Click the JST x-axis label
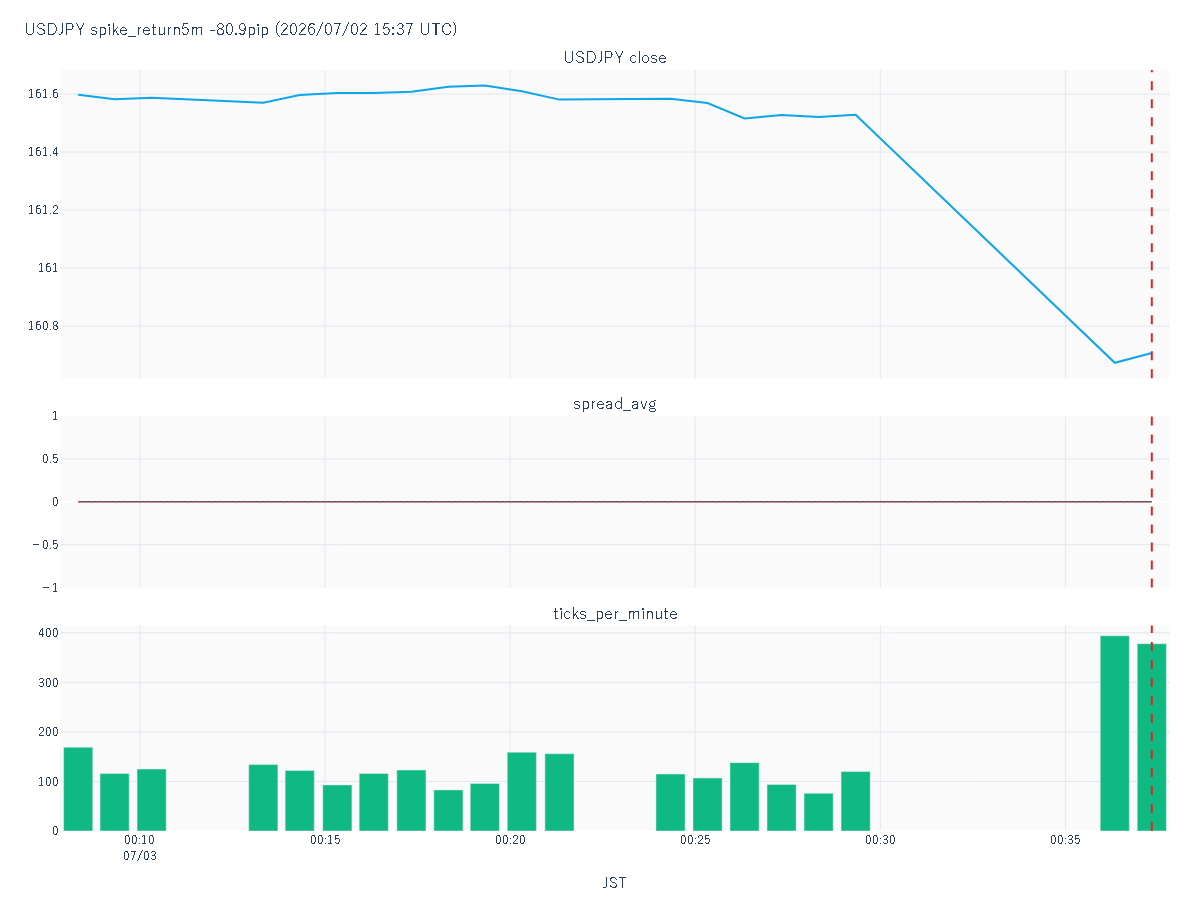The height and width of the screenshot is (900, 1200). click(x=615, y=883)
